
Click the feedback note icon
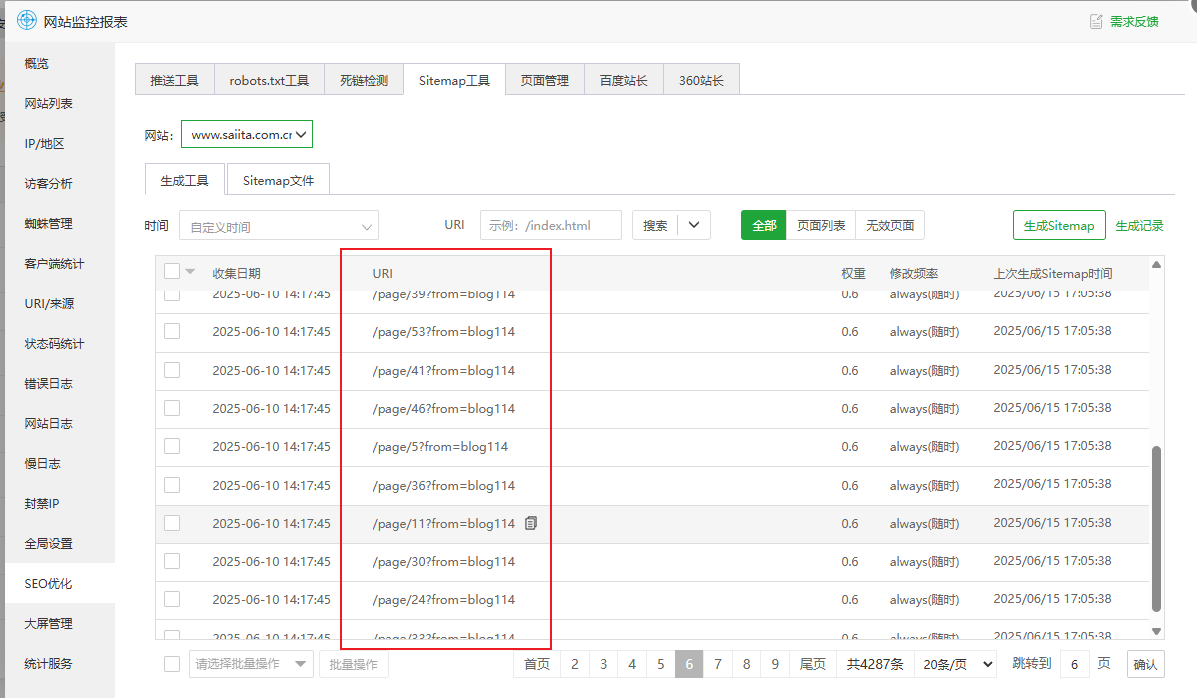pos(1096,21)
